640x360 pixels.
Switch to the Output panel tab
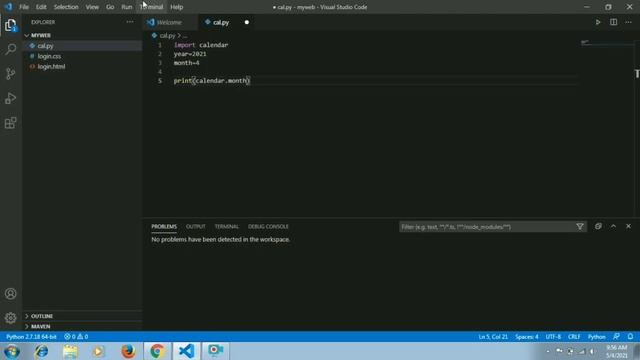click(x=196, y=227)
